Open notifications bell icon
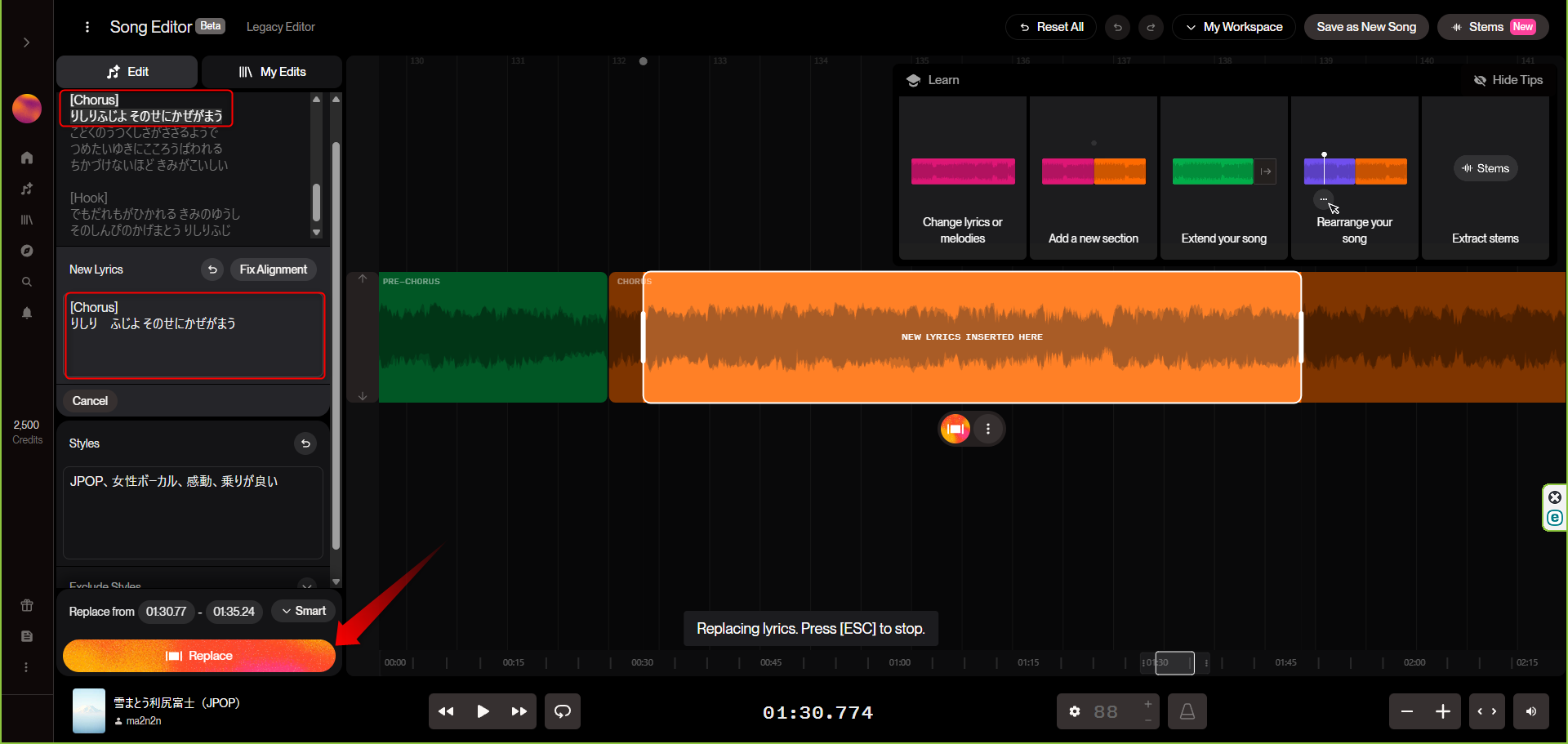The height and width of the screenshot is (744, 1568). [x=27, y=313]
